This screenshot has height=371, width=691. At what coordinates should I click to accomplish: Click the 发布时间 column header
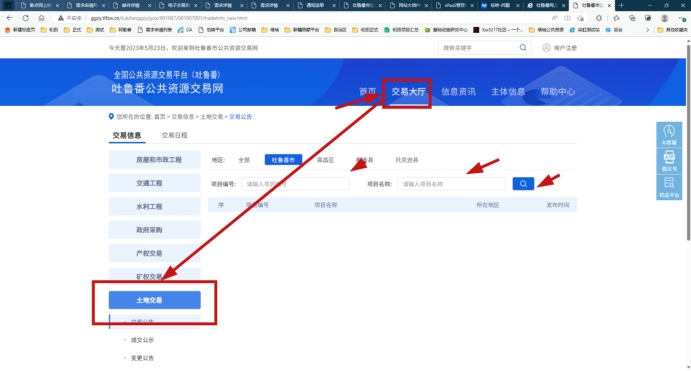(557, 205)
